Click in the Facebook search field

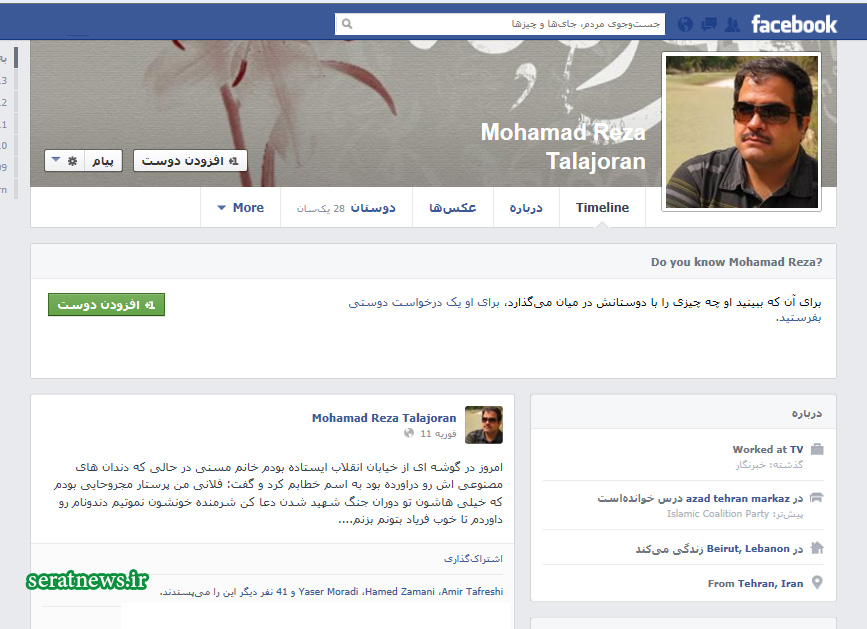500,24
